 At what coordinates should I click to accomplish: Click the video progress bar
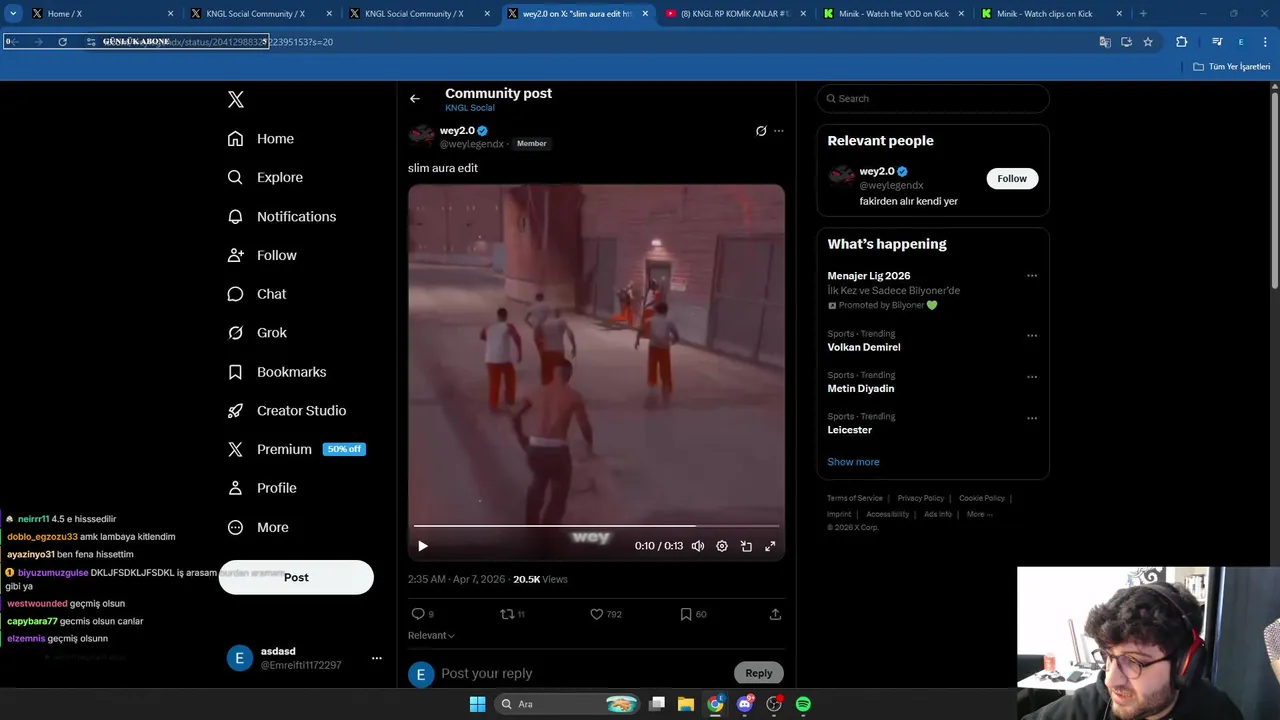(x=596, y=525)
